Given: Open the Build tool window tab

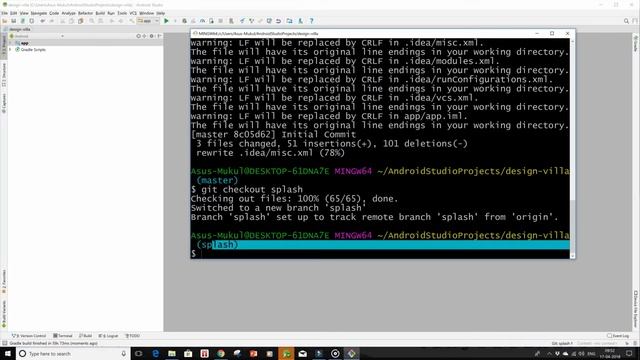Looking at the screenshot, I should click(85, 336).
